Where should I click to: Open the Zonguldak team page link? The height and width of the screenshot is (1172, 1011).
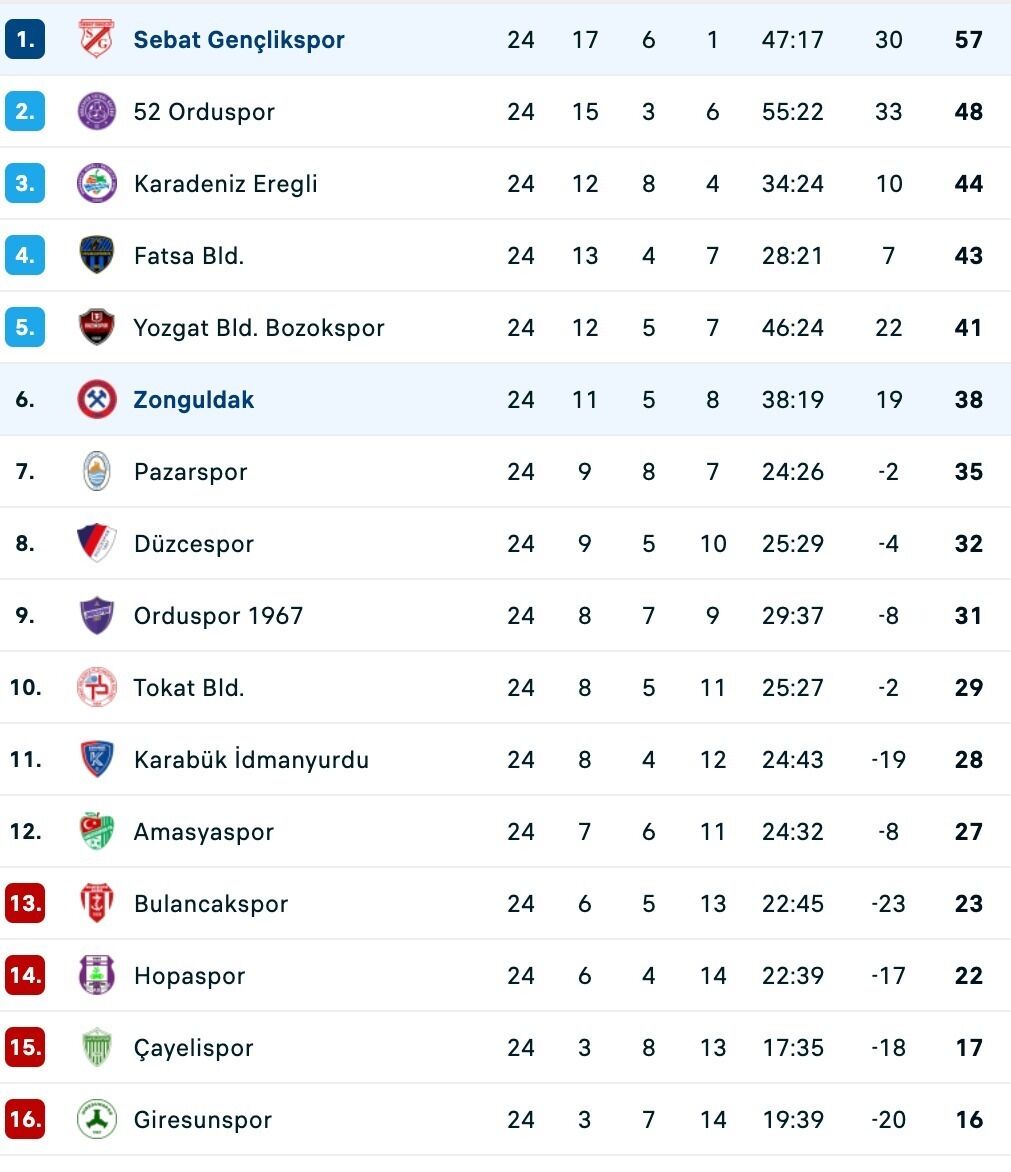click(194, 400)
